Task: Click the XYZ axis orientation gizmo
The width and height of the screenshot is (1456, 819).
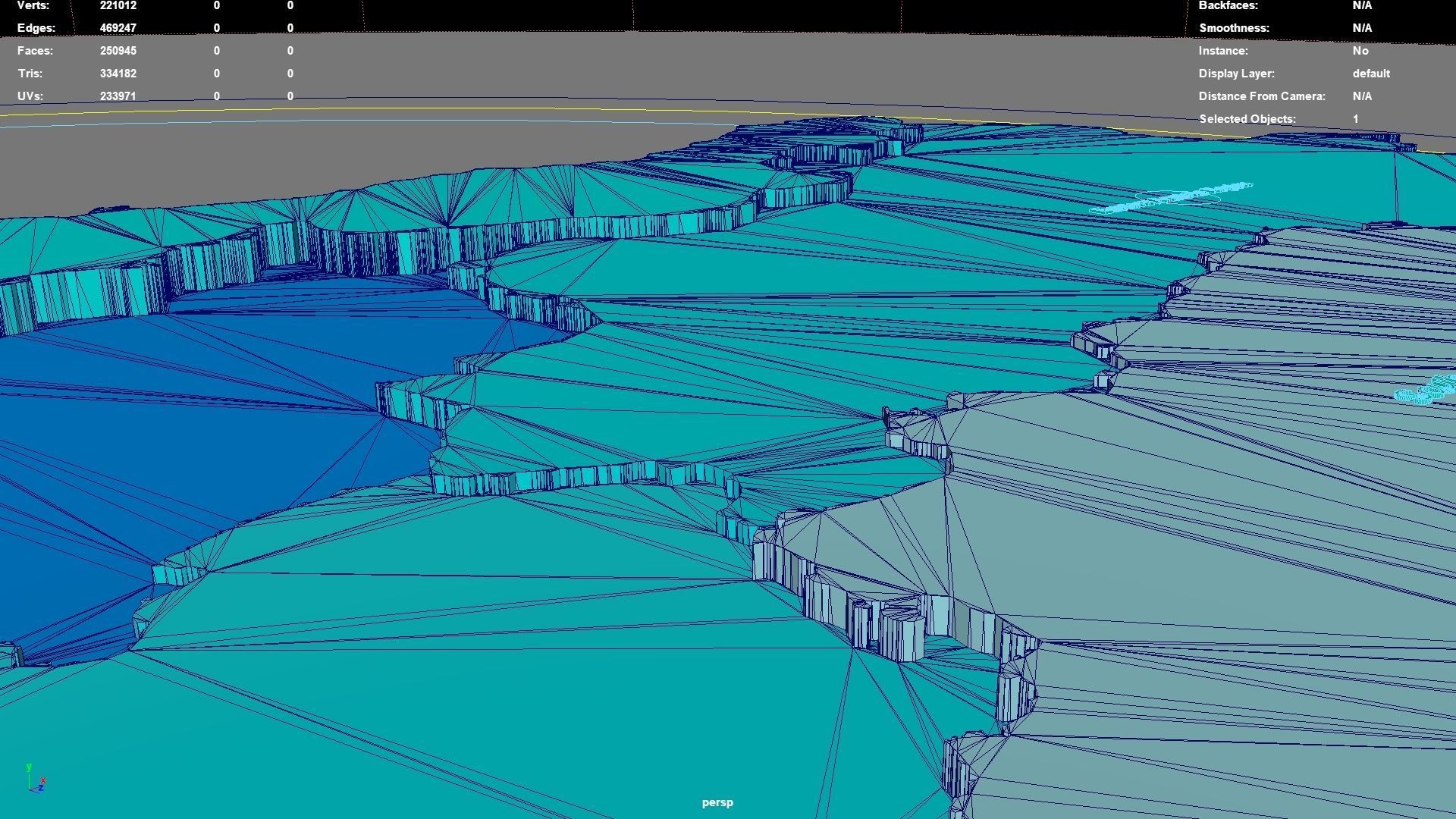Action: pyautogui.click(x=36, y=780)
